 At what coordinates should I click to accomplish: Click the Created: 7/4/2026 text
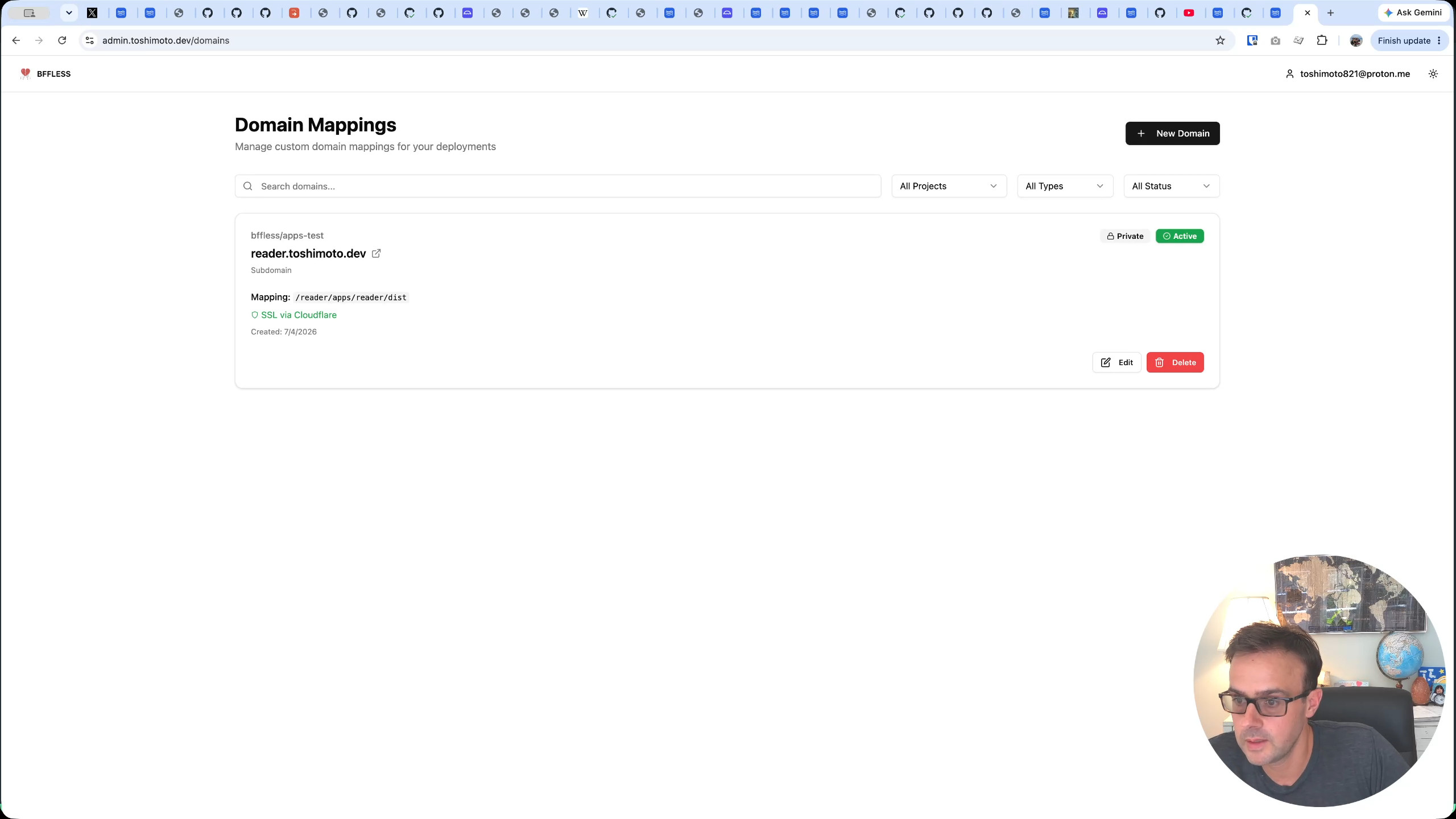coord(284,332)
